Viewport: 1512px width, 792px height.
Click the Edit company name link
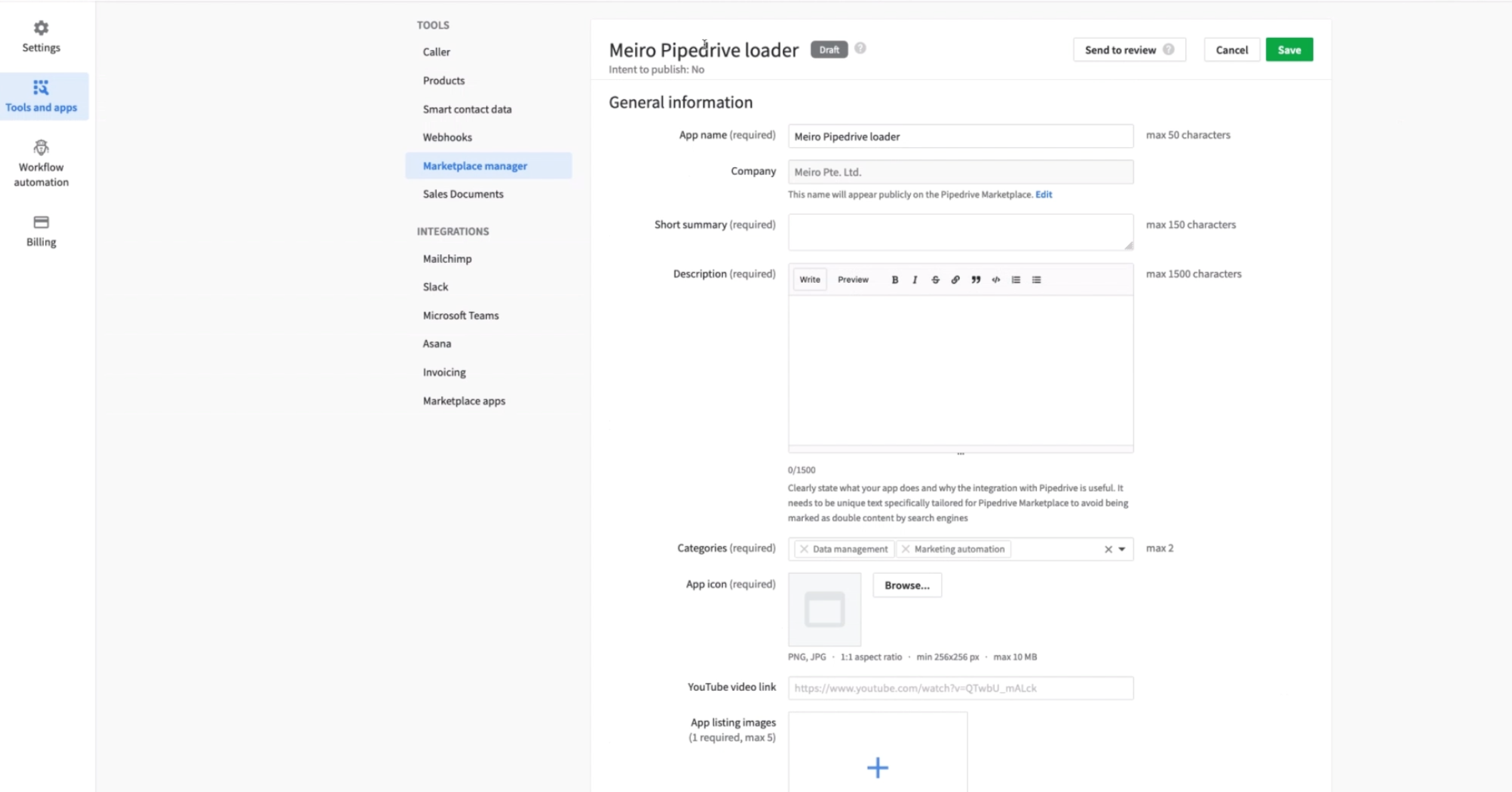[1043, 194]
